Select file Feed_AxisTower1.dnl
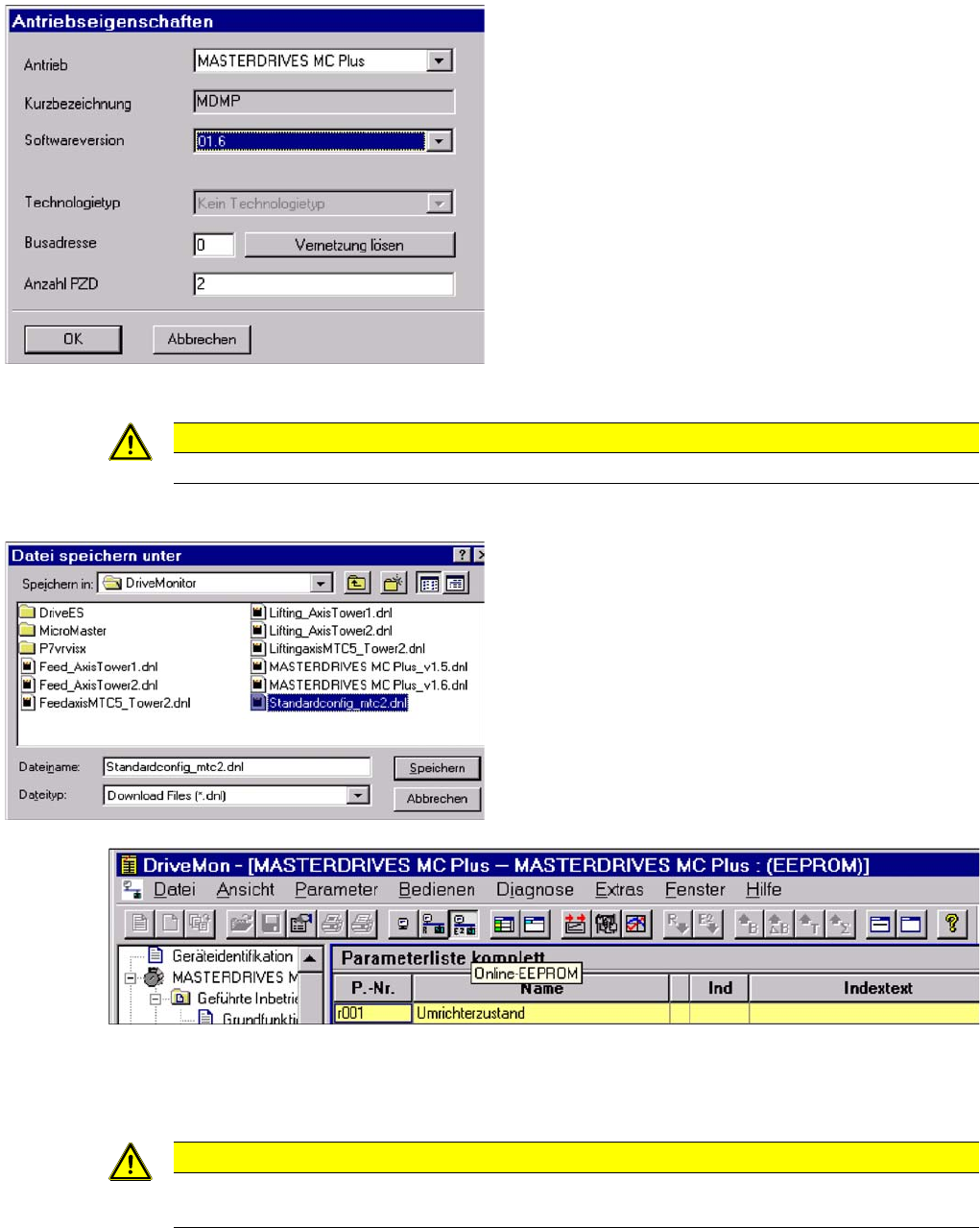 pos(89,667)
